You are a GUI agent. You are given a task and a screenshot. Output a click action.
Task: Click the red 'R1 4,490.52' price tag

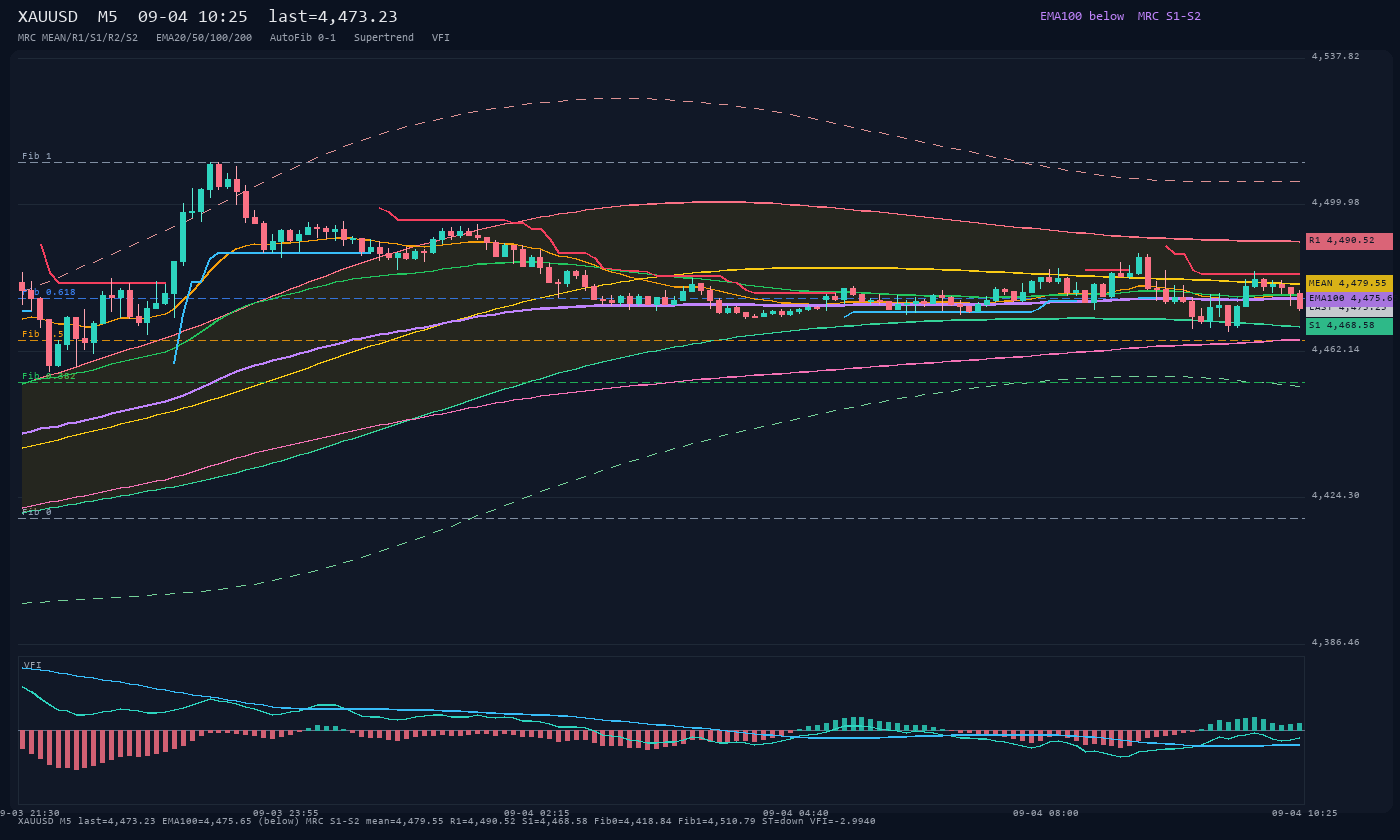pyautogui.click(x=1349, y=241)
